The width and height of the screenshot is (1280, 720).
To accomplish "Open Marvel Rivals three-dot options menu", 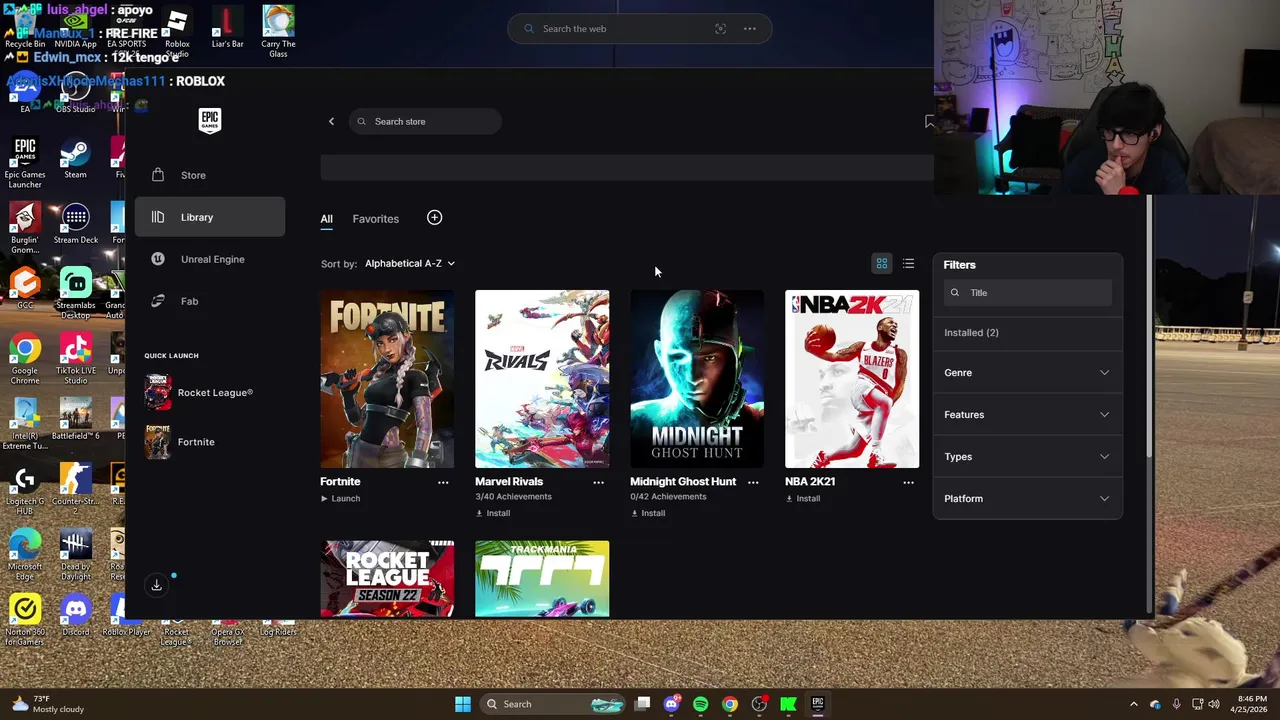I will (x=598, y=482).
